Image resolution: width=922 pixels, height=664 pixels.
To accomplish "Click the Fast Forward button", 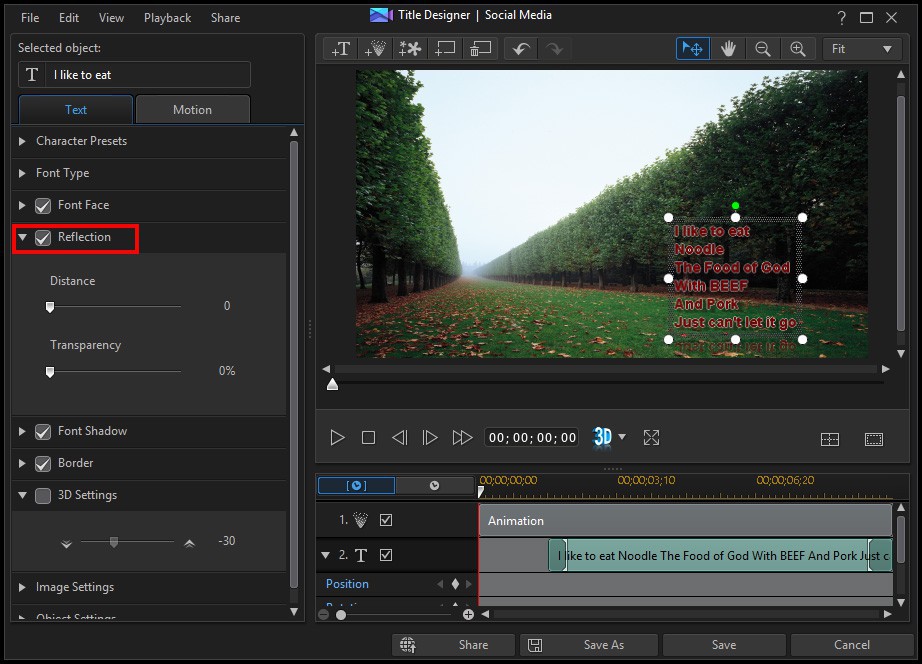I will coord(462,438).
